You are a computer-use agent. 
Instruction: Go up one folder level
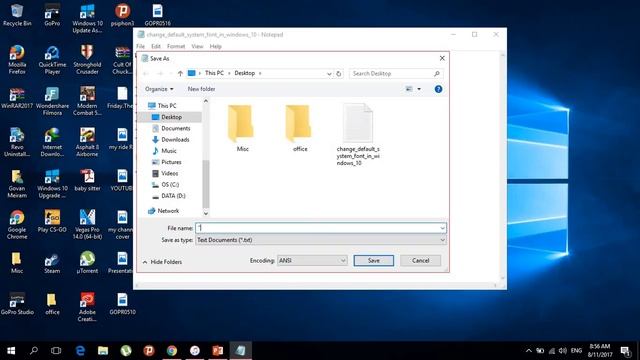point(180,73)
